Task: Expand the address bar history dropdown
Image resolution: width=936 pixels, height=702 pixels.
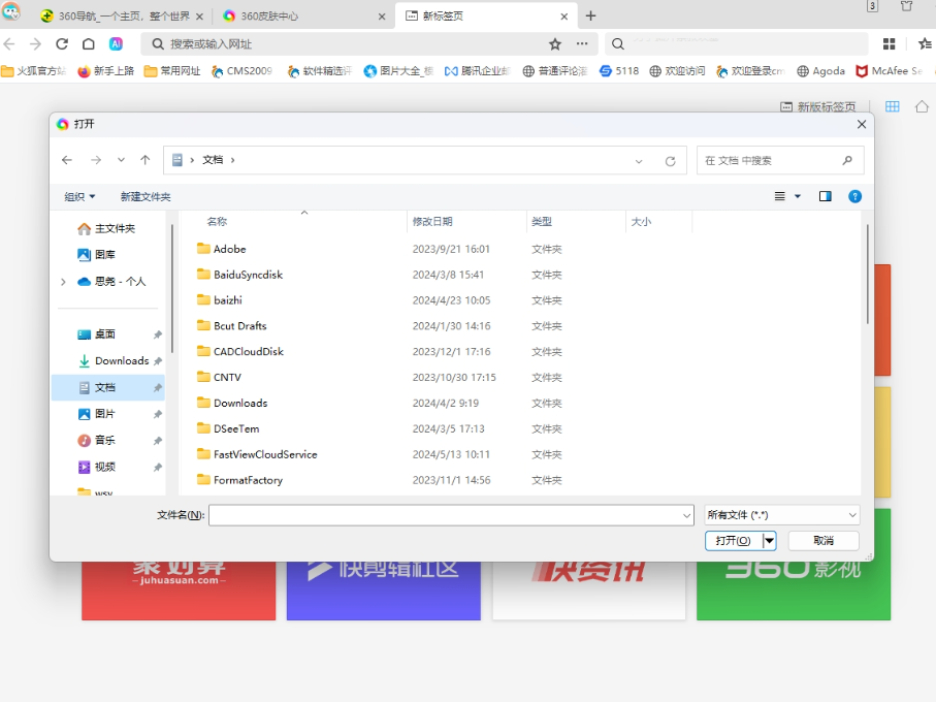Action: point(639,161)
